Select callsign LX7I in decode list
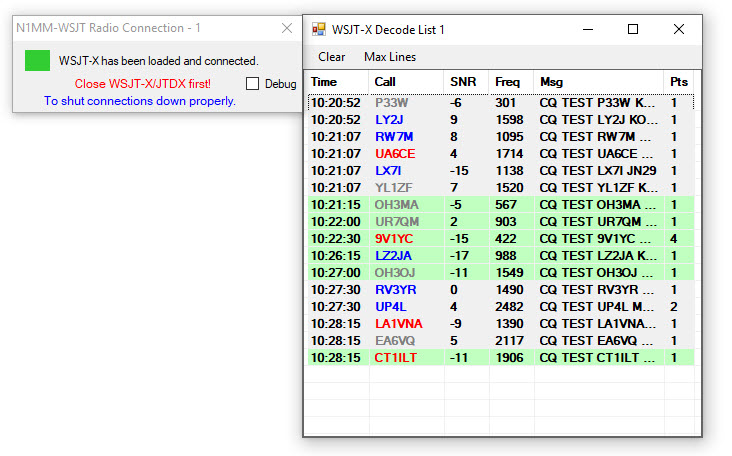The width and height of the screenshot is (732, 456). point(388,171)
